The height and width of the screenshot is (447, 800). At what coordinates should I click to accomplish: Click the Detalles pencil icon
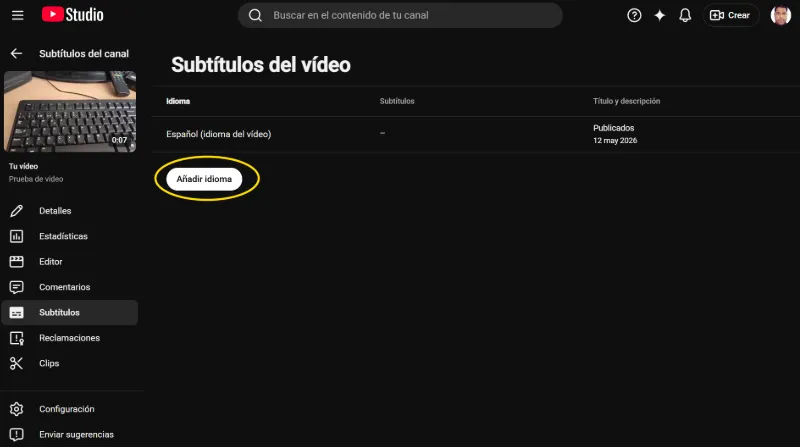pos(16,211)
